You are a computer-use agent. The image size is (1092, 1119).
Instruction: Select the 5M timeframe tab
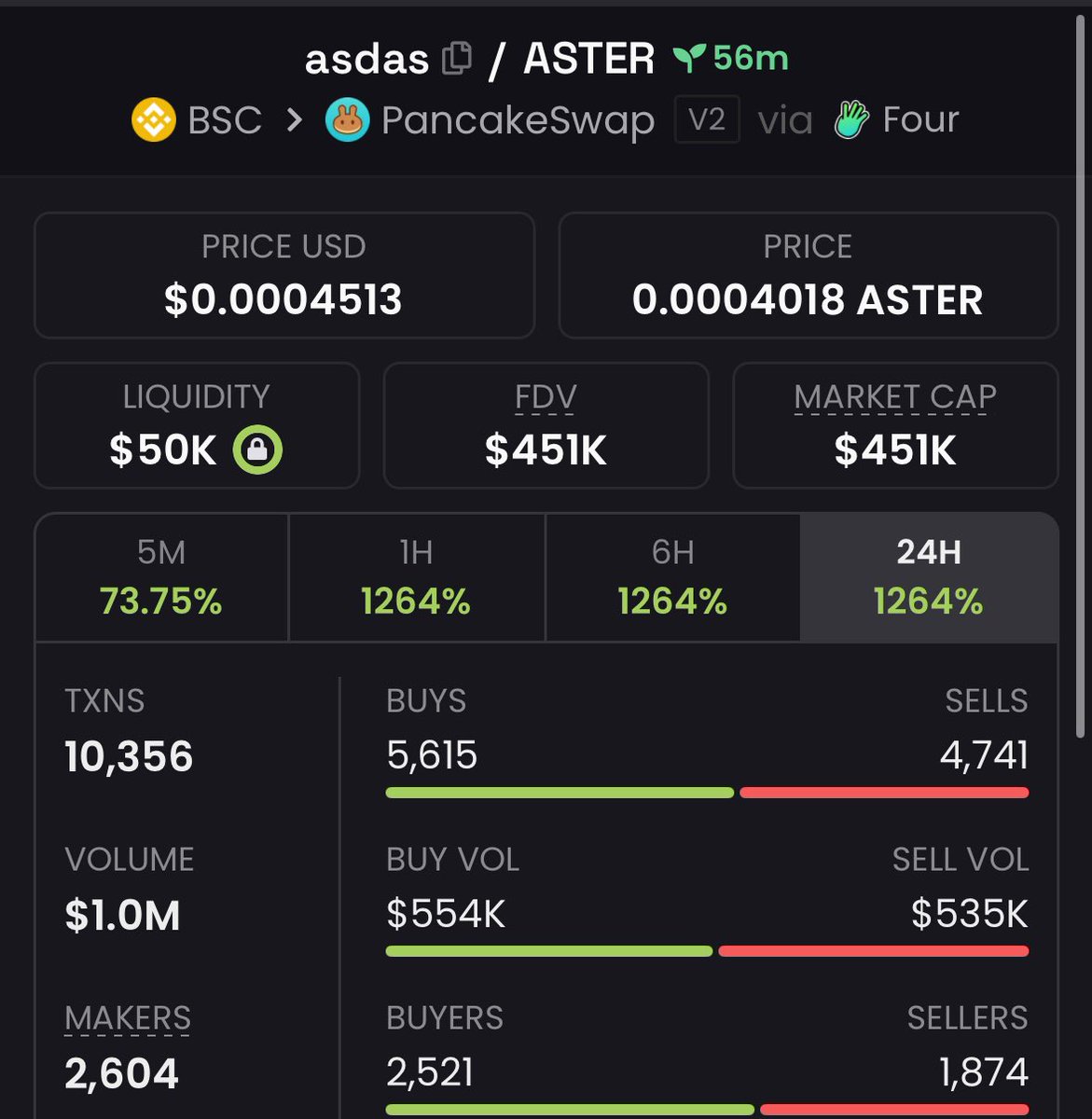coord(161,577)
